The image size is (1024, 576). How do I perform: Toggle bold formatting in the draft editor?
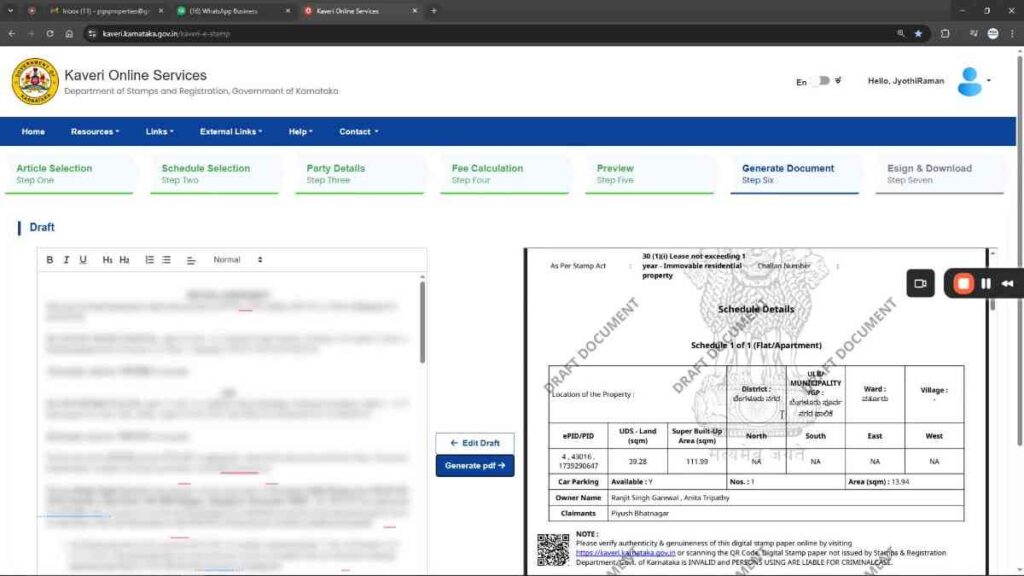[50, 259]
